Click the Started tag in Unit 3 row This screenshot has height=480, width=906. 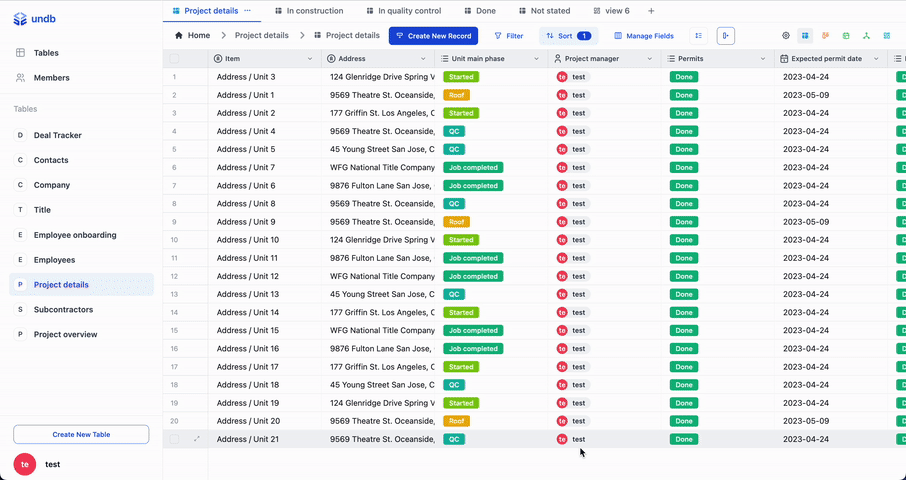(x=461, y=77)
